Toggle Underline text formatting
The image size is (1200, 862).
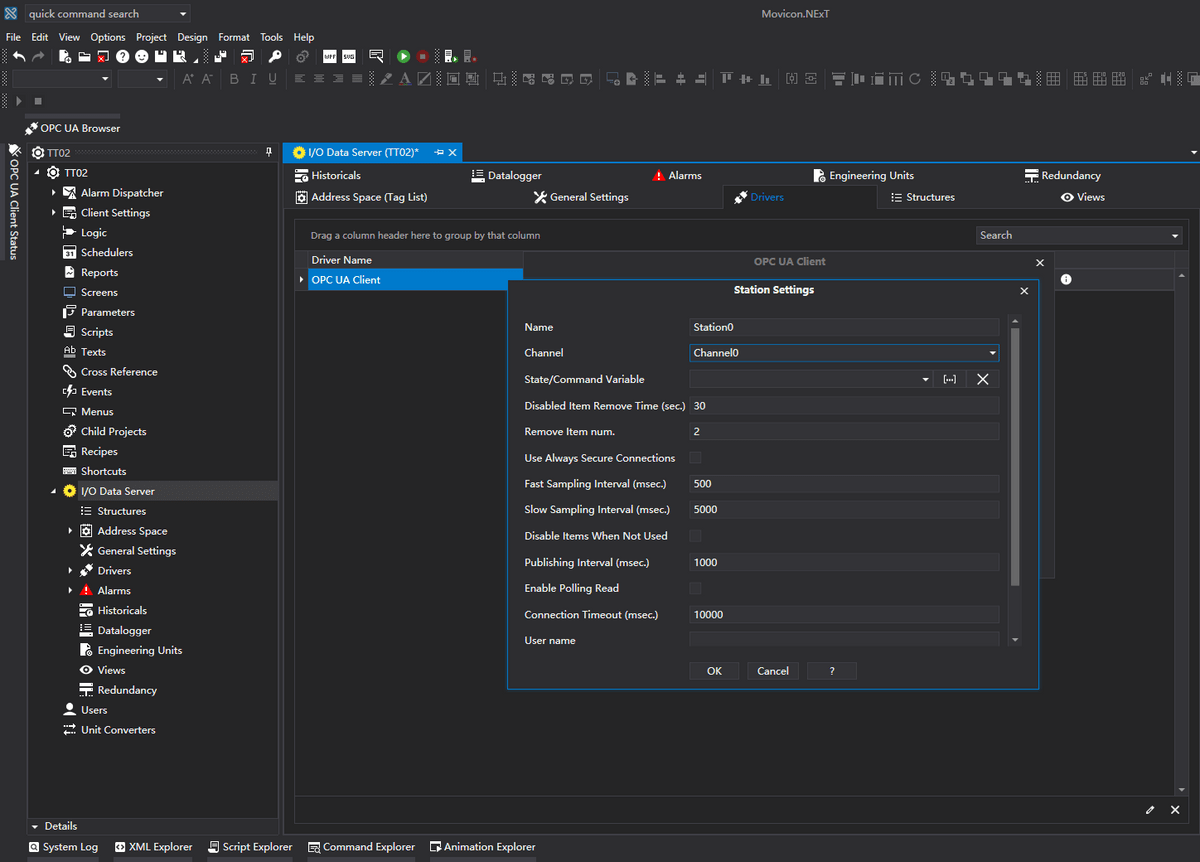click(273, 79)
